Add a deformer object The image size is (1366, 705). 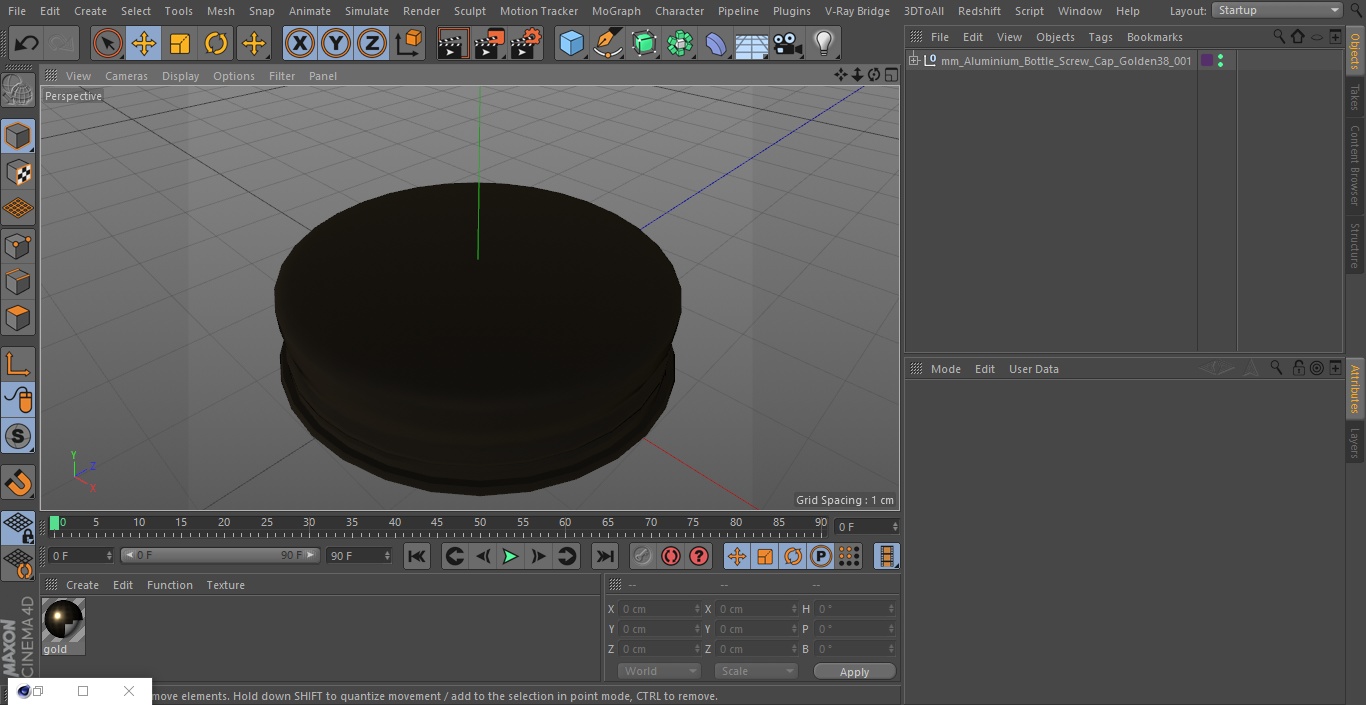click(716, 44)
